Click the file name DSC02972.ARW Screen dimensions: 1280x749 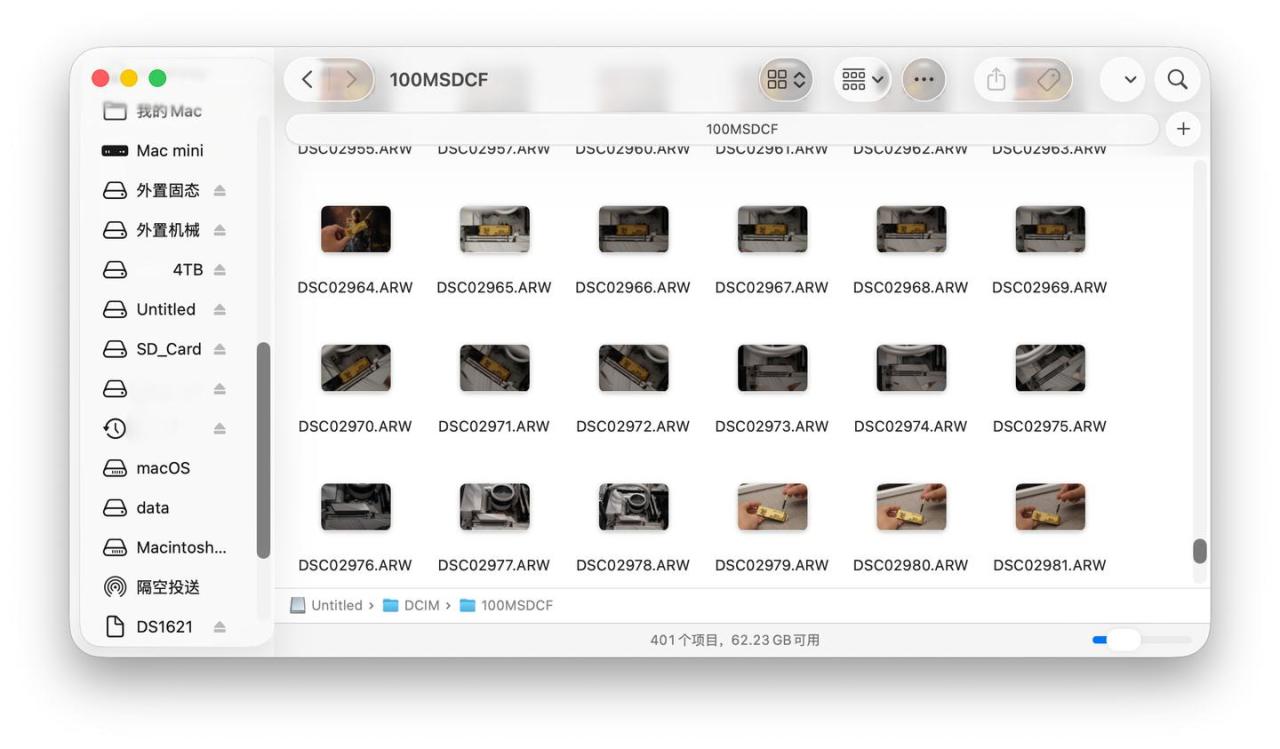tap(633, 427)
